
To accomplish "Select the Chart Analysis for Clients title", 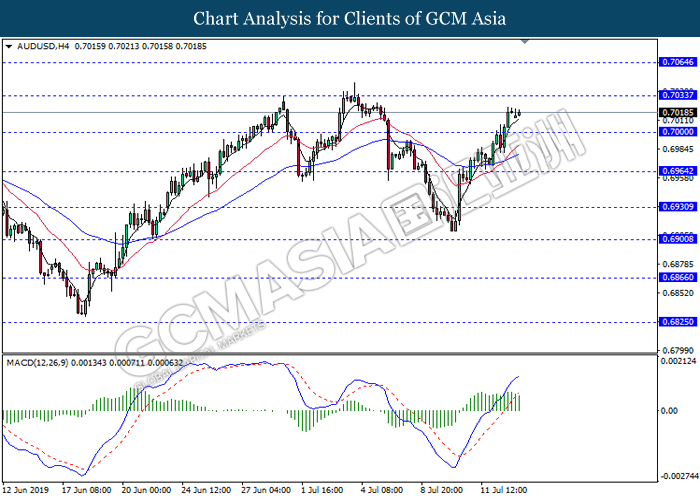I will click(350, 18).
